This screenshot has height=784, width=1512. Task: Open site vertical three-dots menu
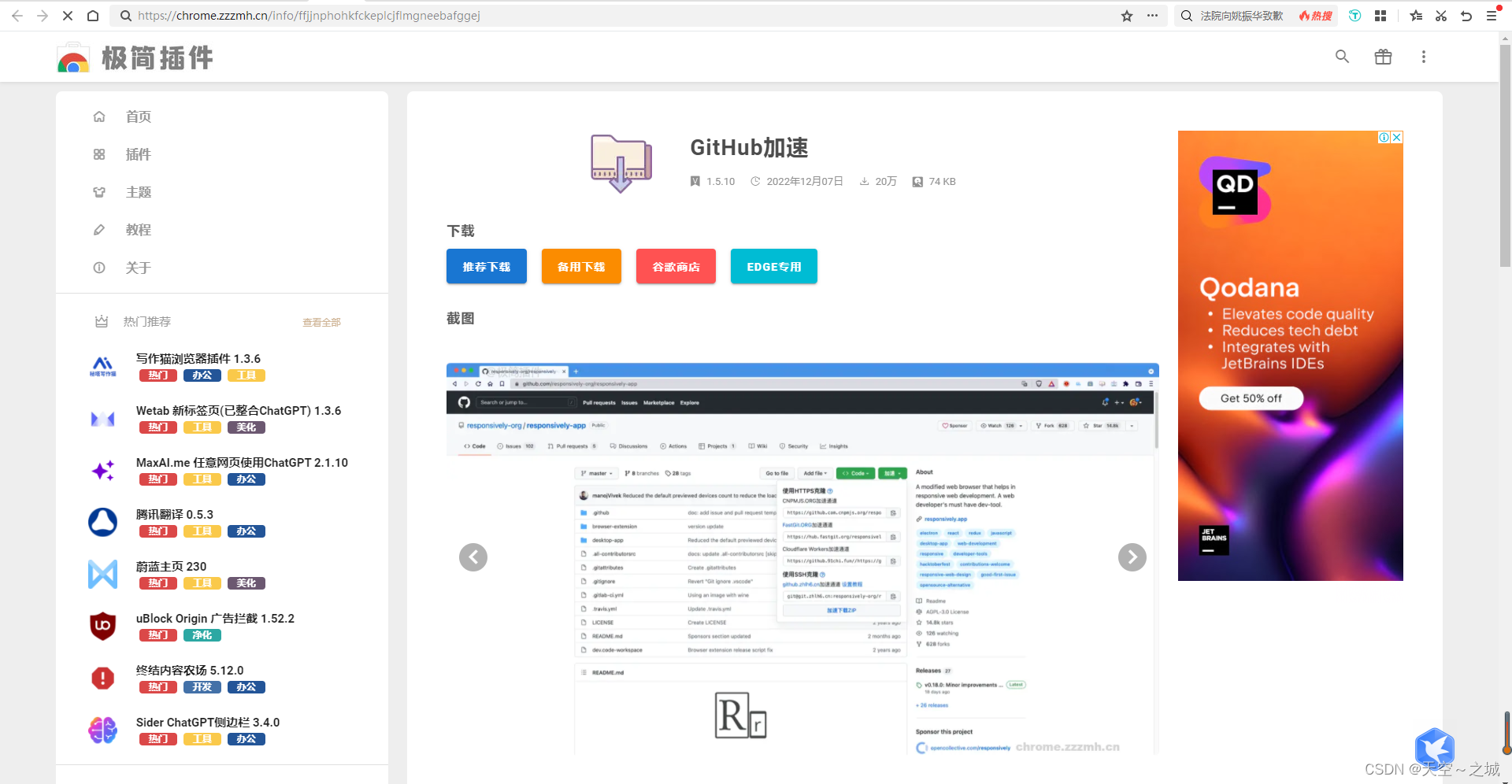point(1423,57)
